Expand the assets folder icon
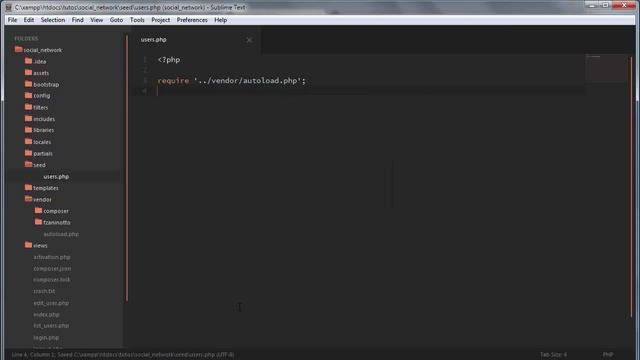 tap(28, 72)
